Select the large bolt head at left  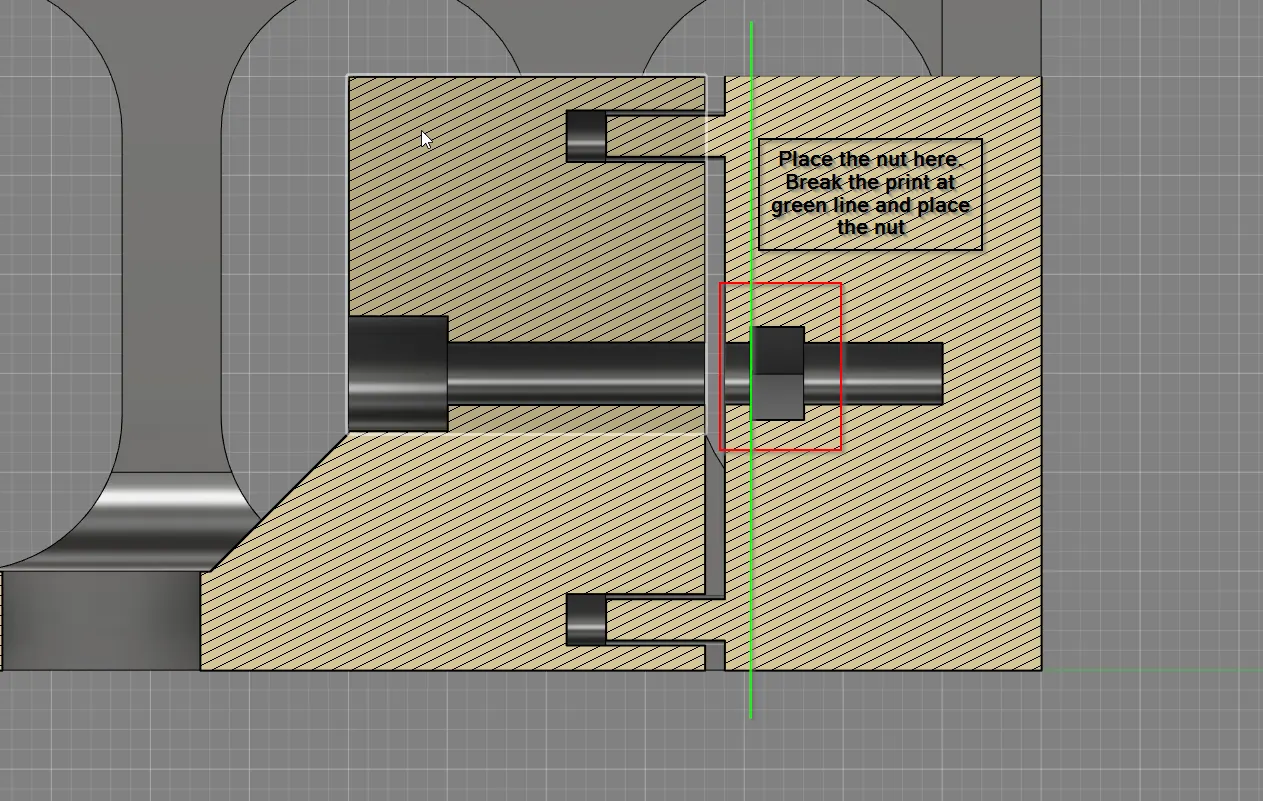397,374
